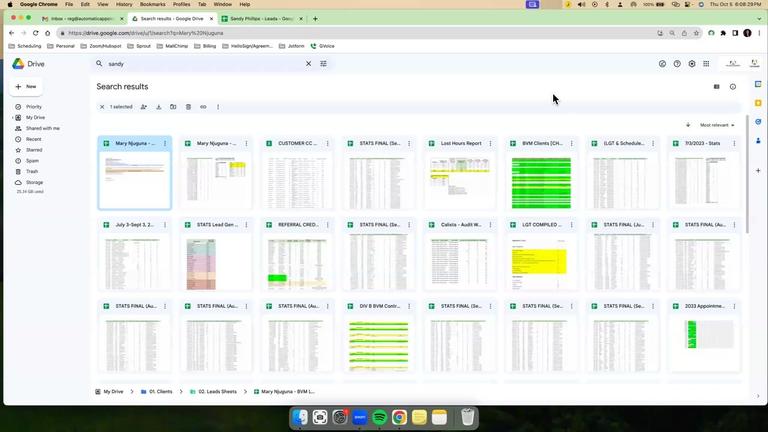Open Spotify from the Dock
Viewport: 768px width, 432px height.
(380, 417)
